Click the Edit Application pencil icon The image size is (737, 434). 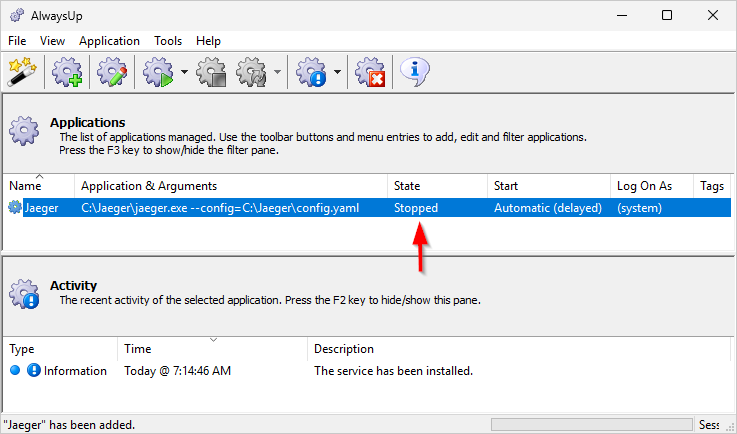pyautogui.click(x=112, y=72)
